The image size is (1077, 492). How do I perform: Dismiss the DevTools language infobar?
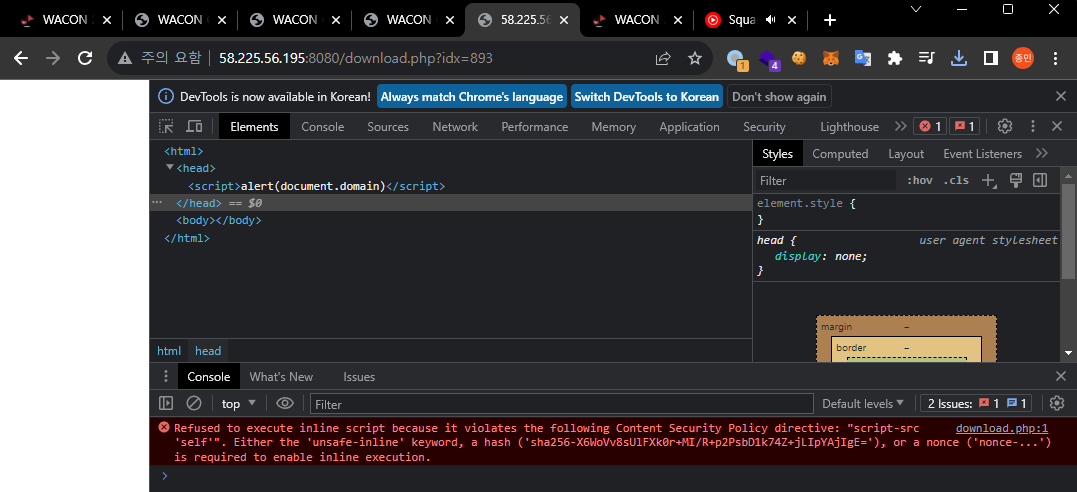pyautogui.click(x=1061, y=96)
